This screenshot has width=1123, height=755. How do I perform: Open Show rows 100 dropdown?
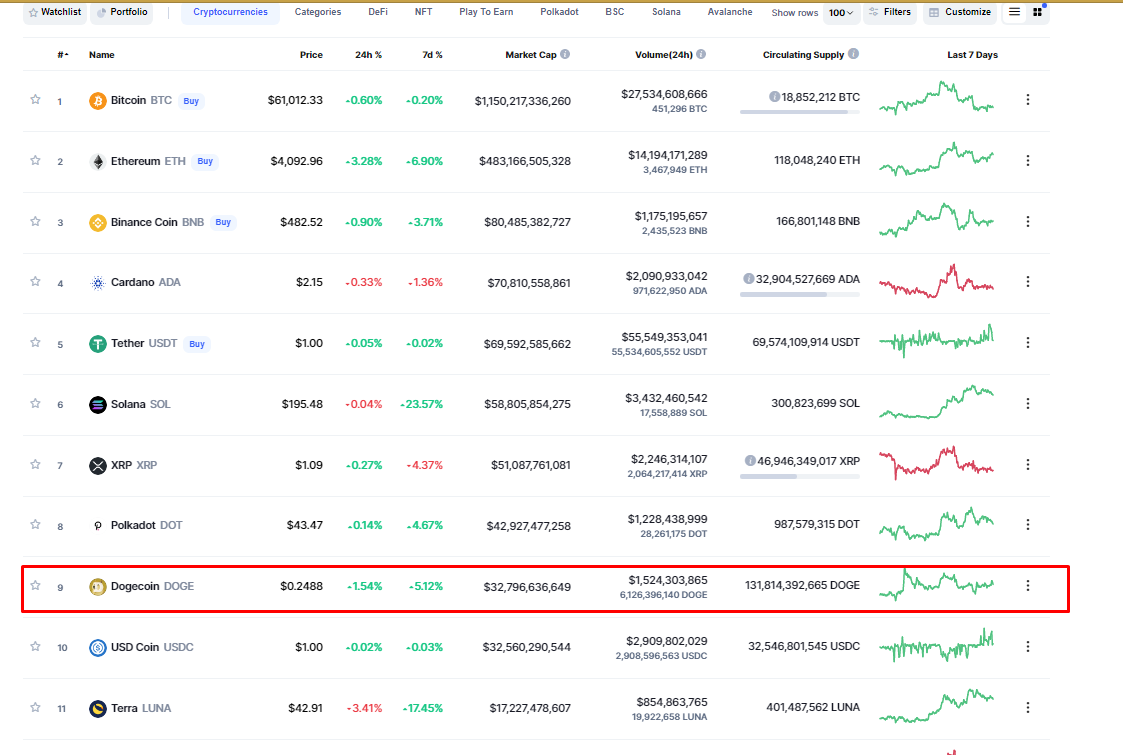(x=841, y=12)
